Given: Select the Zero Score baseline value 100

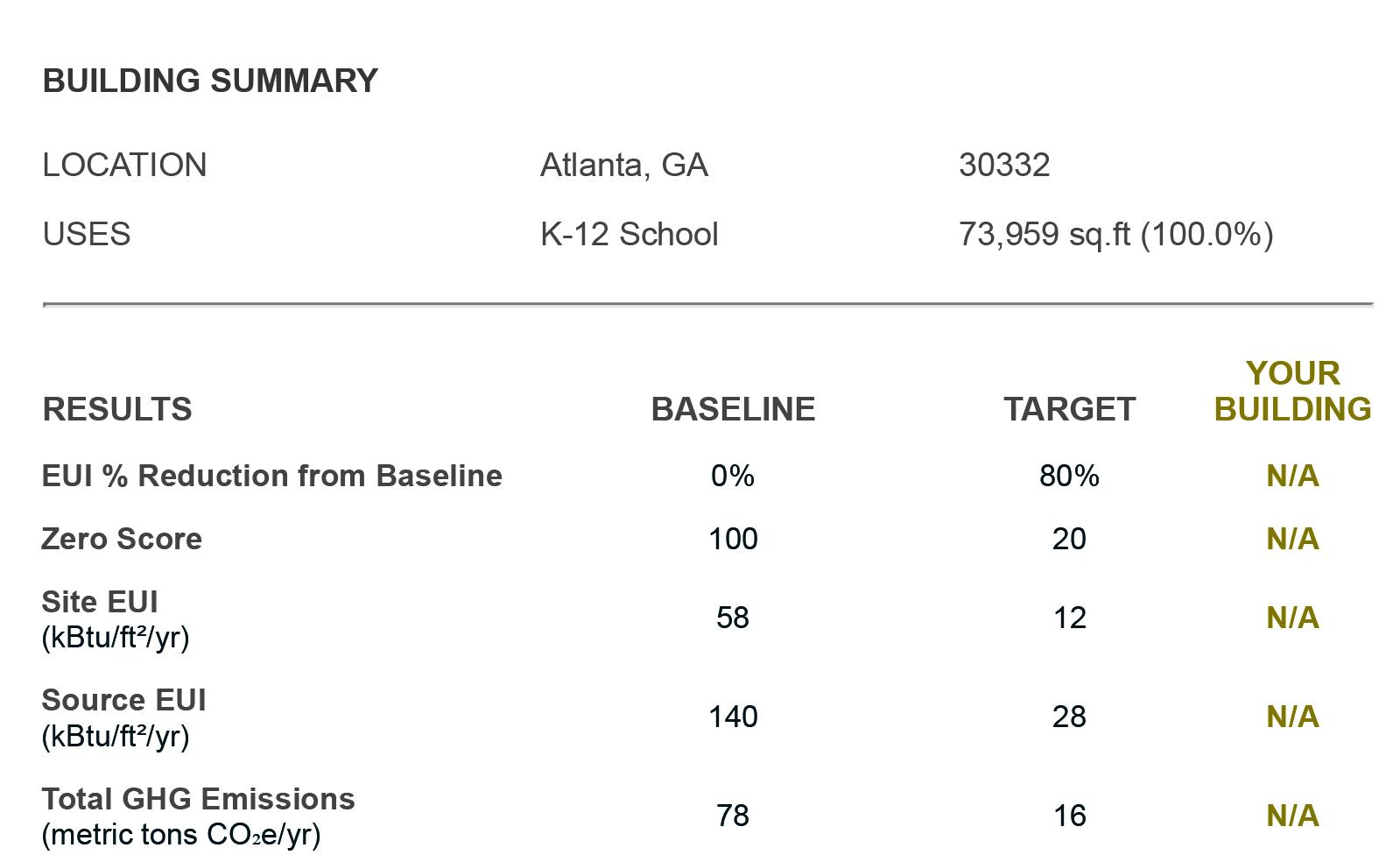Looking at the screenshot, I should pos(733,539).
